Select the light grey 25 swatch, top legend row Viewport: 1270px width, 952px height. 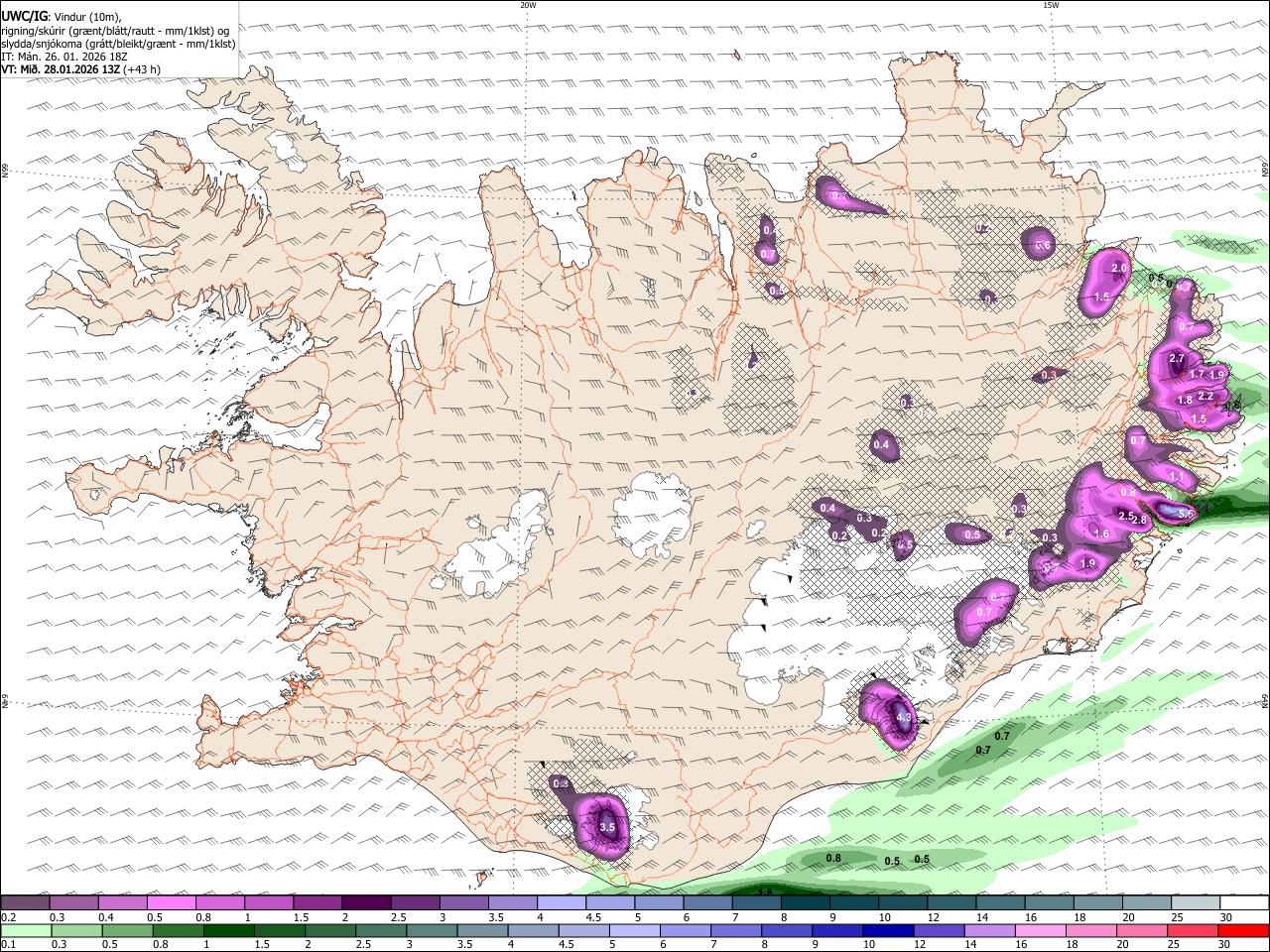[x=1196, y=903]
